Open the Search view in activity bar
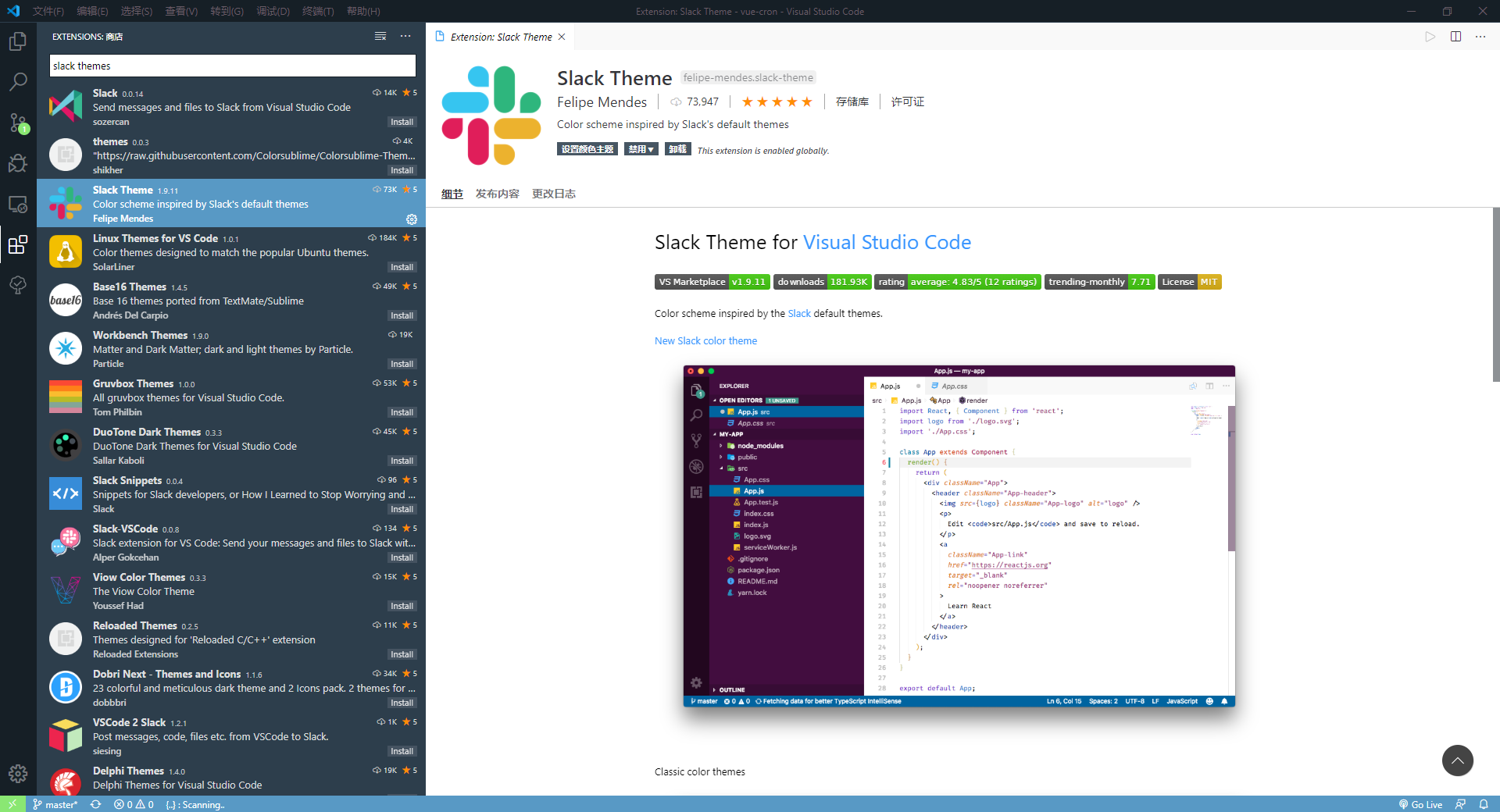 [x=18, y=81]
